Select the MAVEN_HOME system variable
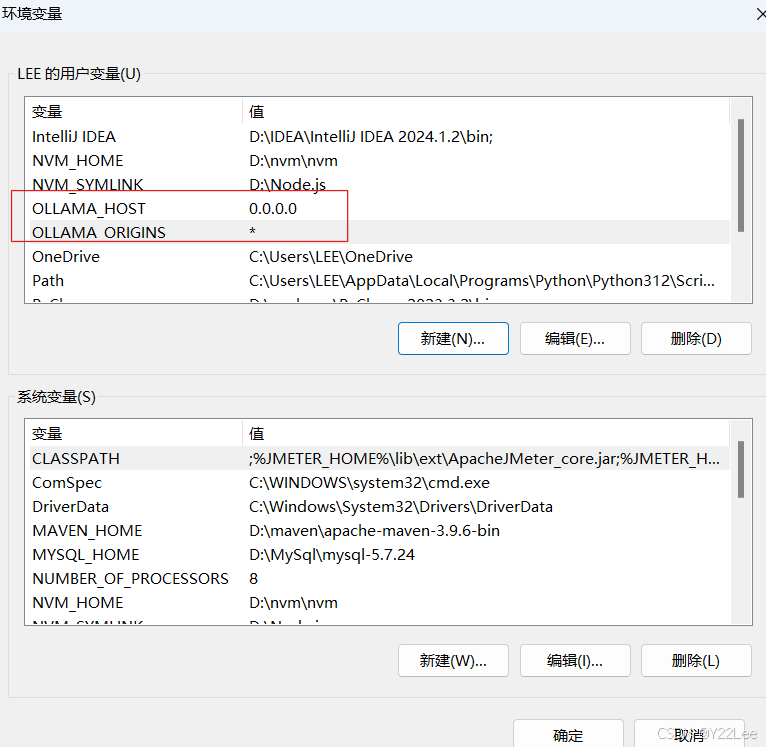The width and height of the screenshot is (766, 747). pyautogui.click(x=87, y=531)
